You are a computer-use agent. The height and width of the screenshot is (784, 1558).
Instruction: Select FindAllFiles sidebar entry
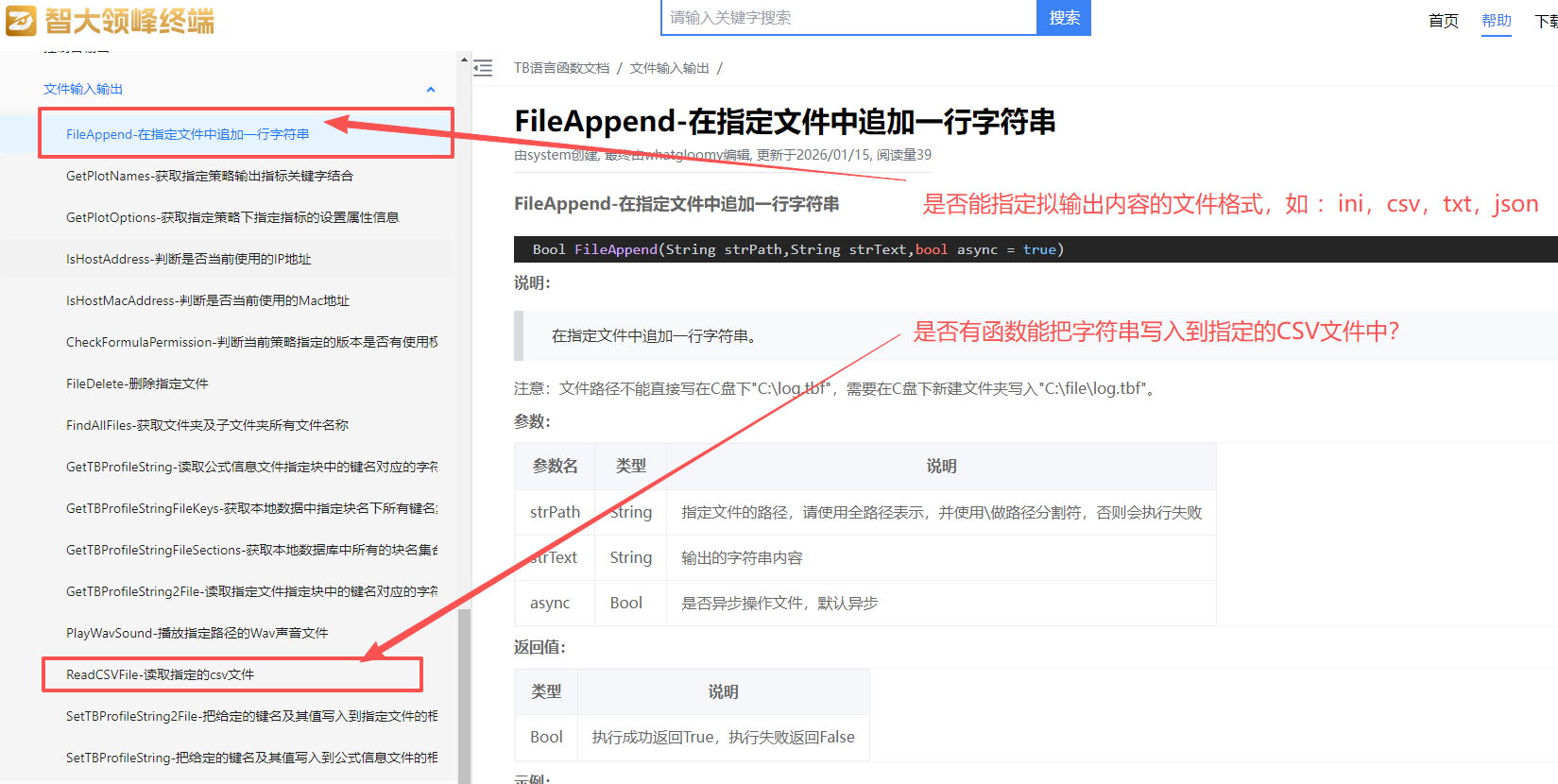pyautogui.click(x=207, y=425)
